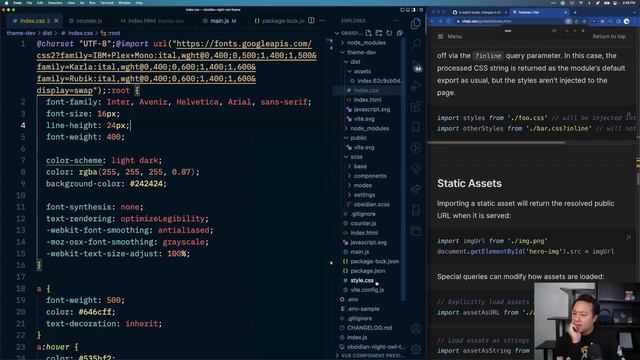The image size is (640, 360).
Task: Open .env-sample file
Action: (363, 309)
